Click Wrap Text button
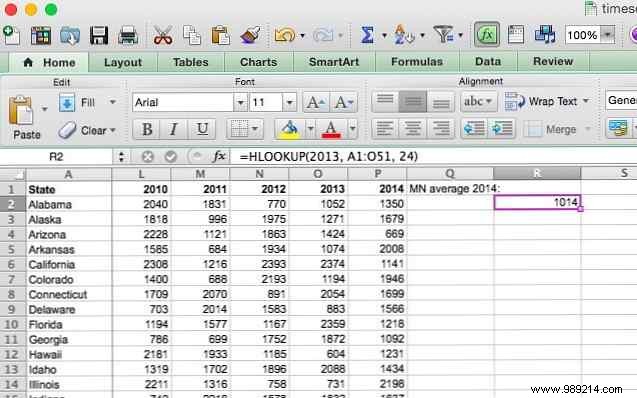The width and height of the screenshot is (637, 398). [542, 101]
